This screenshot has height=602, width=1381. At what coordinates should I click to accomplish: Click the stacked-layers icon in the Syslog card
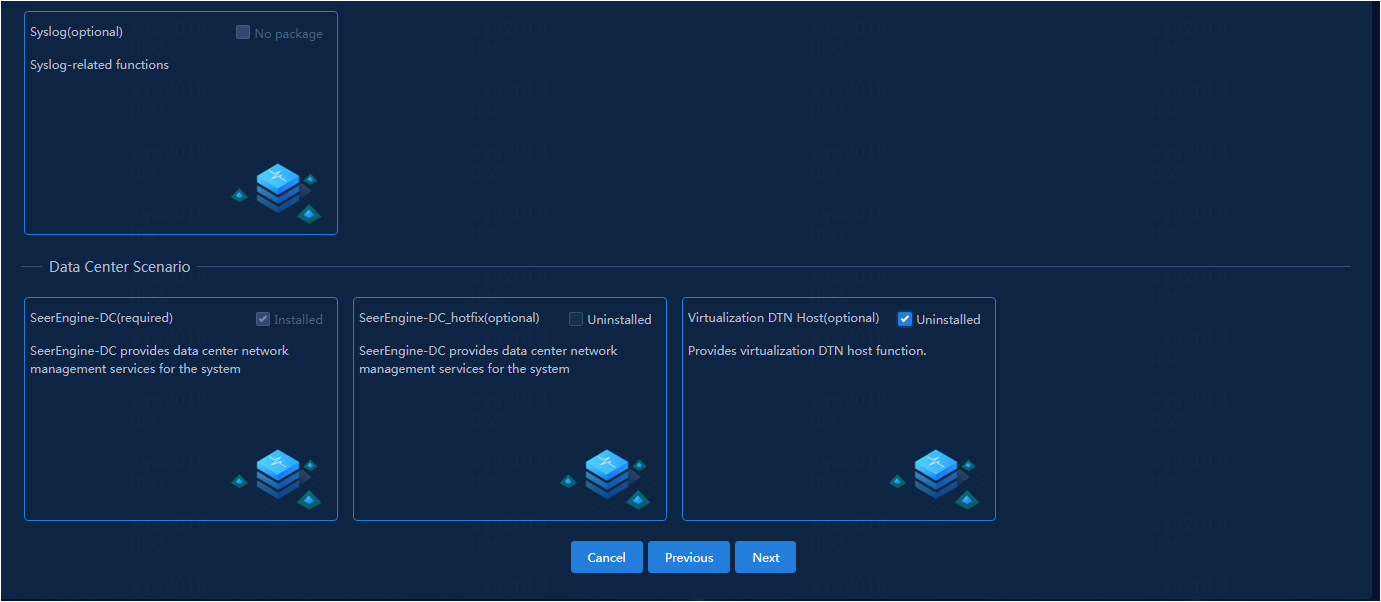(277, 192)
